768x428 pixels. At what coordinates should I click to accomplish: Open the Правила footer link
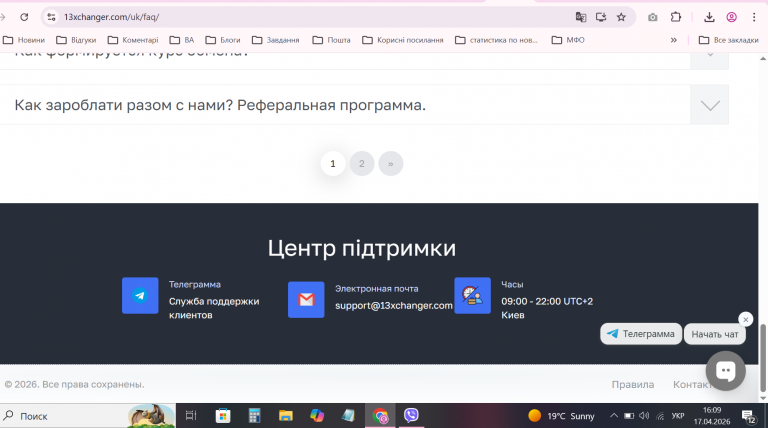pyautogui.click(x=632, y=384)
